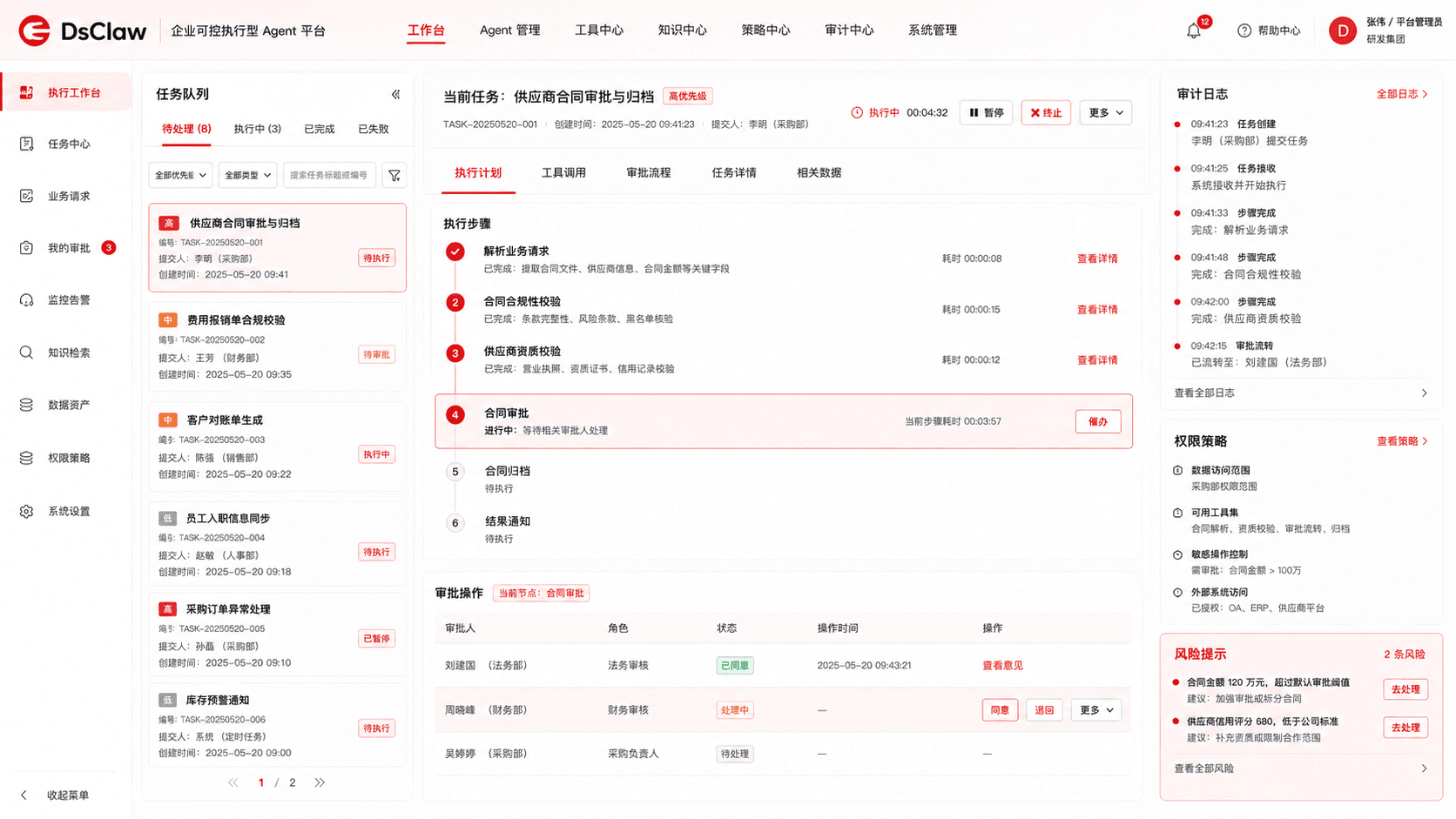Collapse the task queue panel
The height and width of the screenshot is (819, 1456).
coord(395,94)
